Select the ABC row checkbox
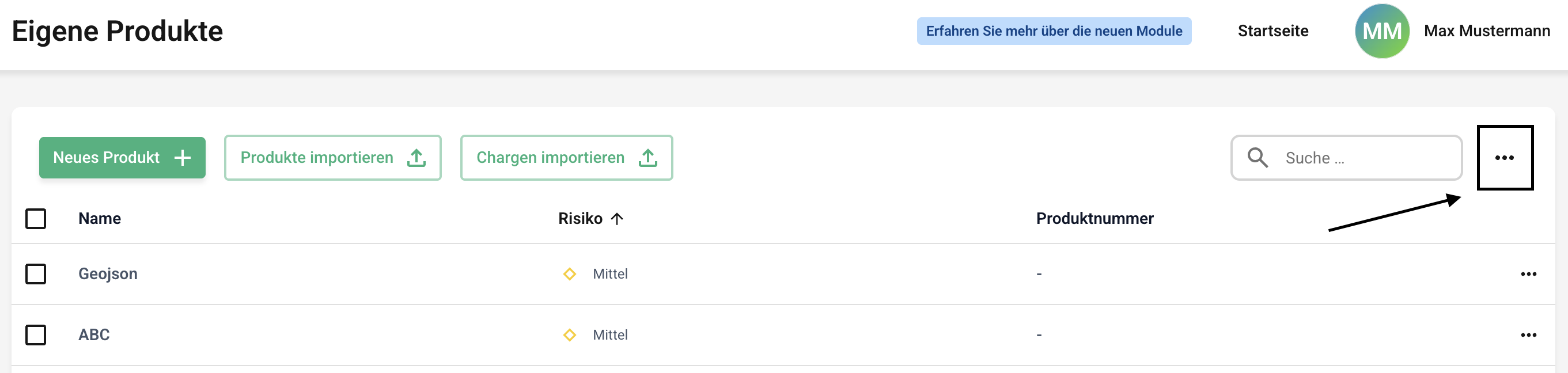Viewport: 1568px width, 373px height. (x=36, y=335)
